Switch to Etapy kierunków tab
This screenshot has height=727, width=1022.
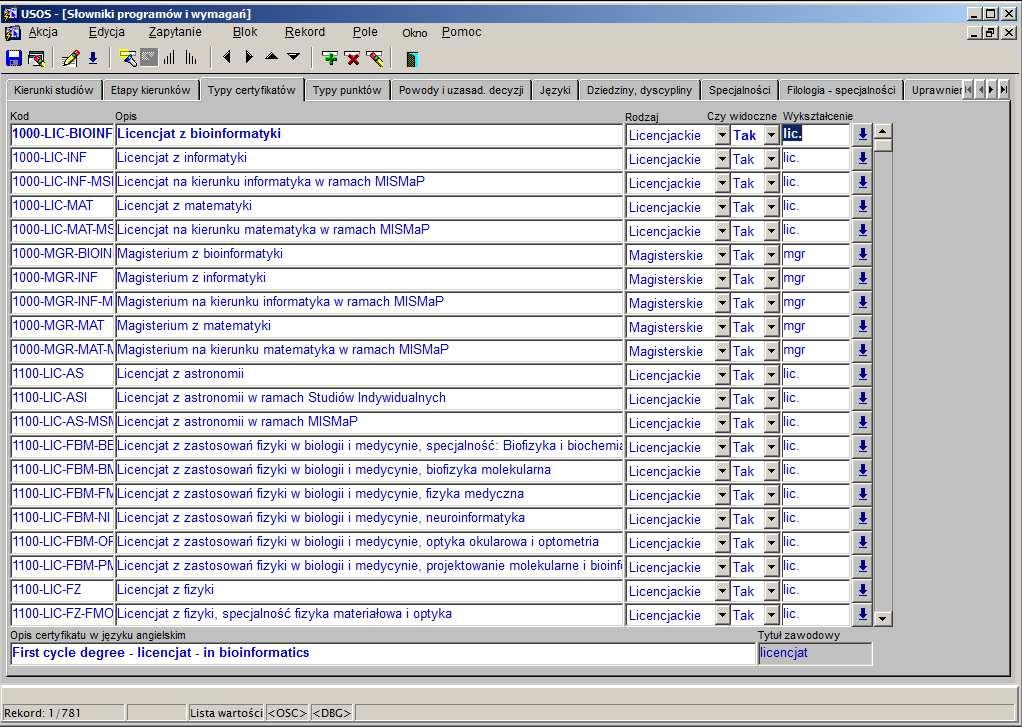pyautogui.click(x=151, y=91)
